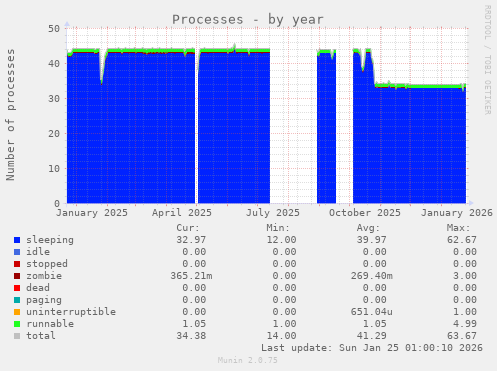Click the total average value 41.29
Viewport: 497px width, 371px height.
[371, 336]
